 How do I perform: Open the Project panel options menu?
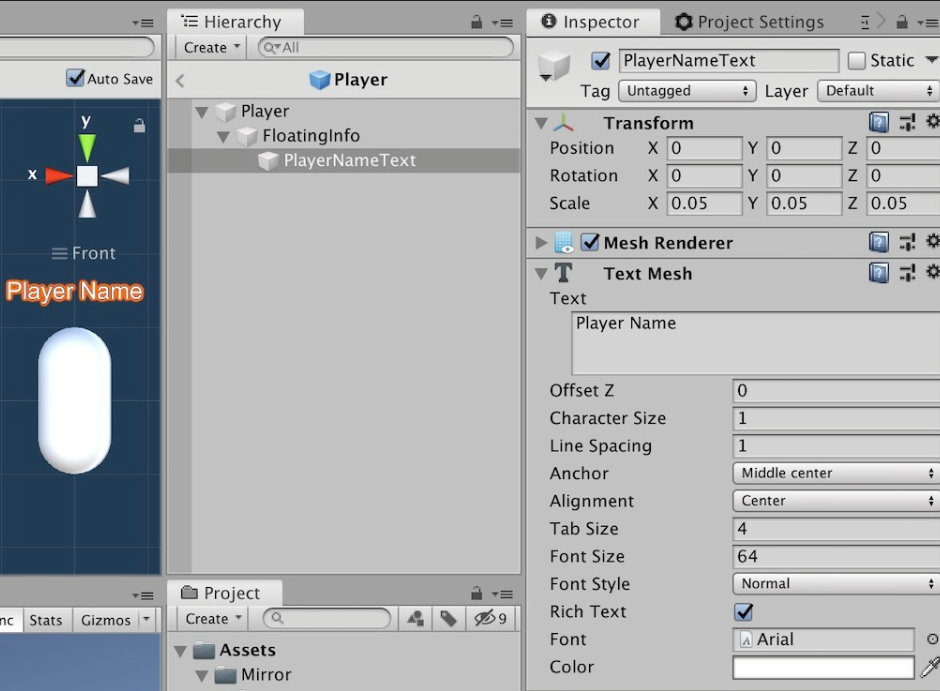coord(502,594)
